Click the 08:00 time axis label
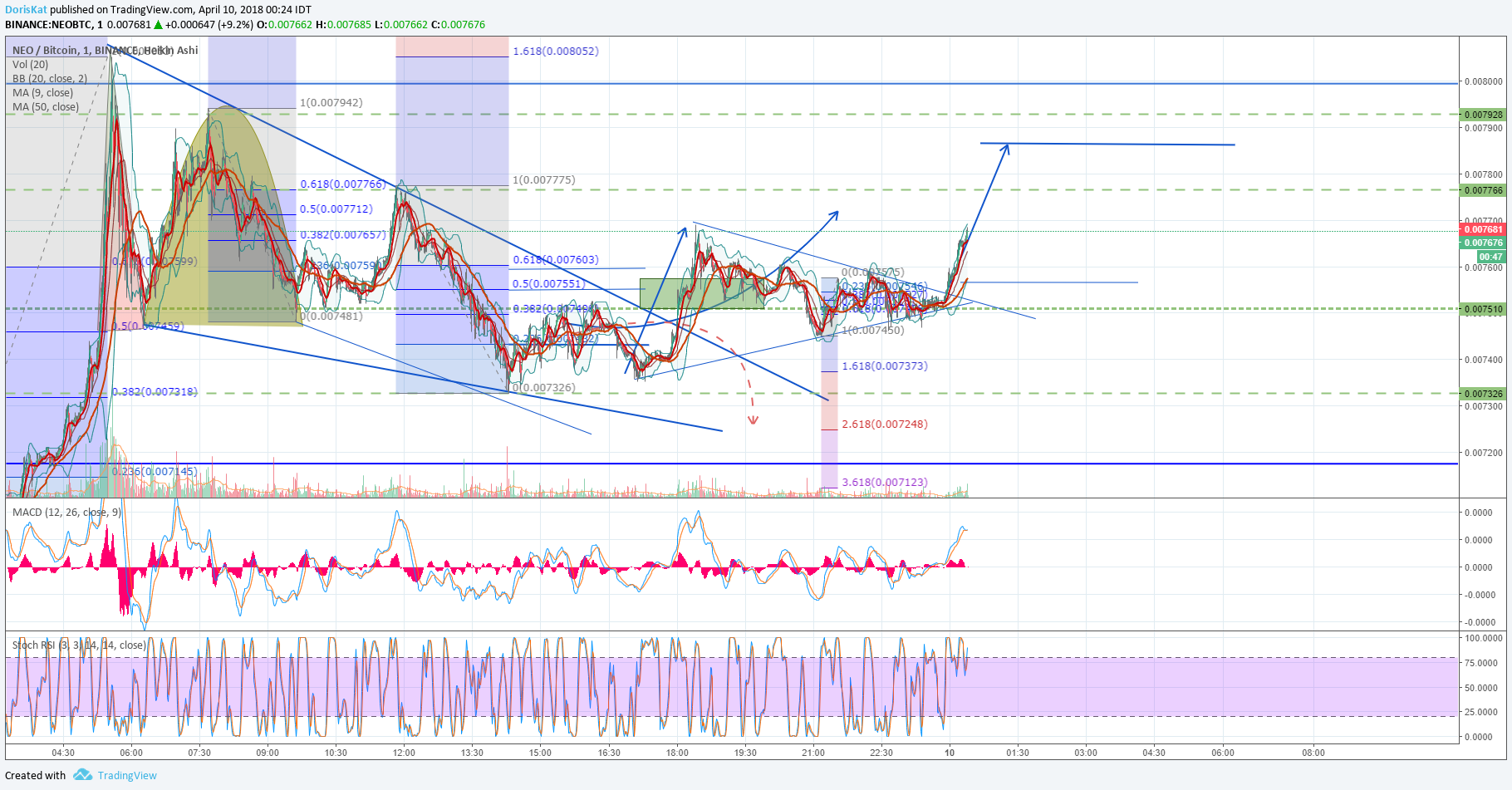1512x790 pixels. (1313, 753)
